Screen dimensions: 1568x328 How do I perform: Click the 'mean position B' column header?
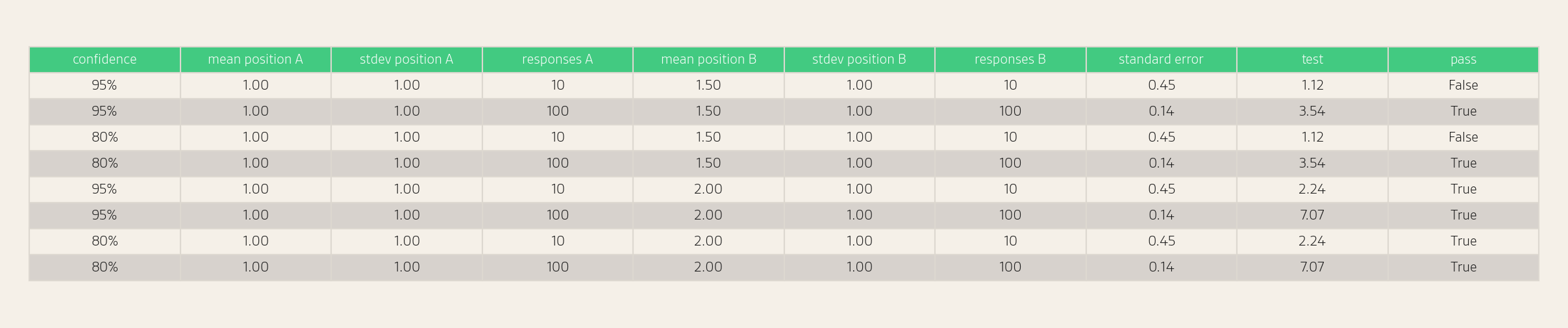click(708, 60)
